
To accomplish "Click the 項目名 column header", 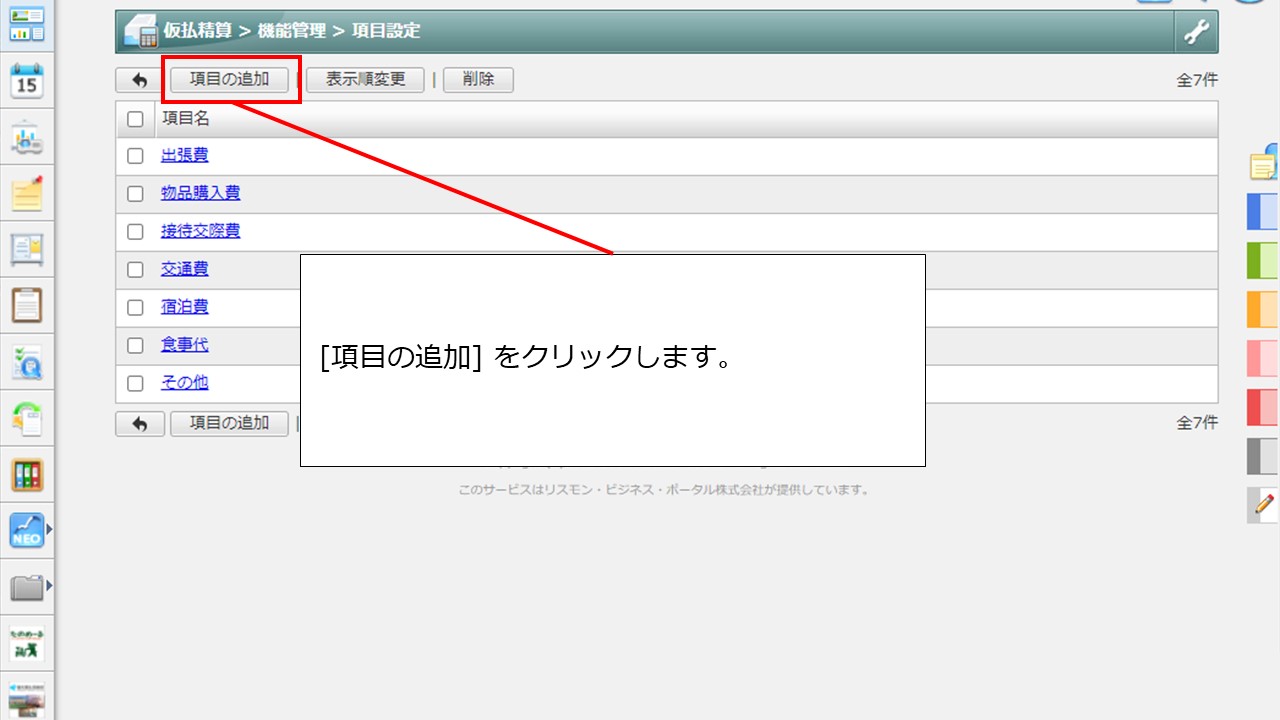I will [186, 119].
